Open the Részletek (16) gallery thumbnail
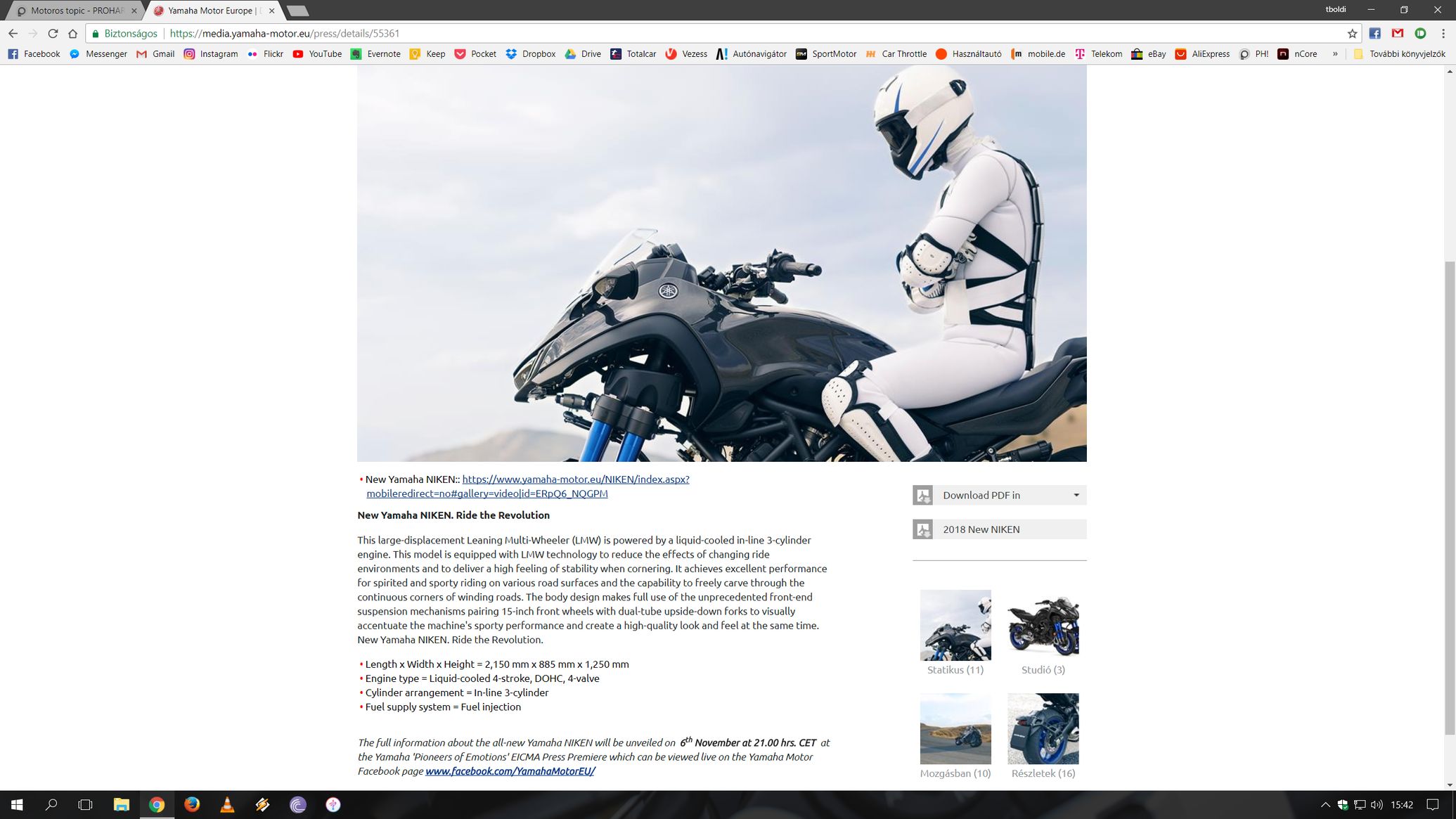 [1043, 729]
